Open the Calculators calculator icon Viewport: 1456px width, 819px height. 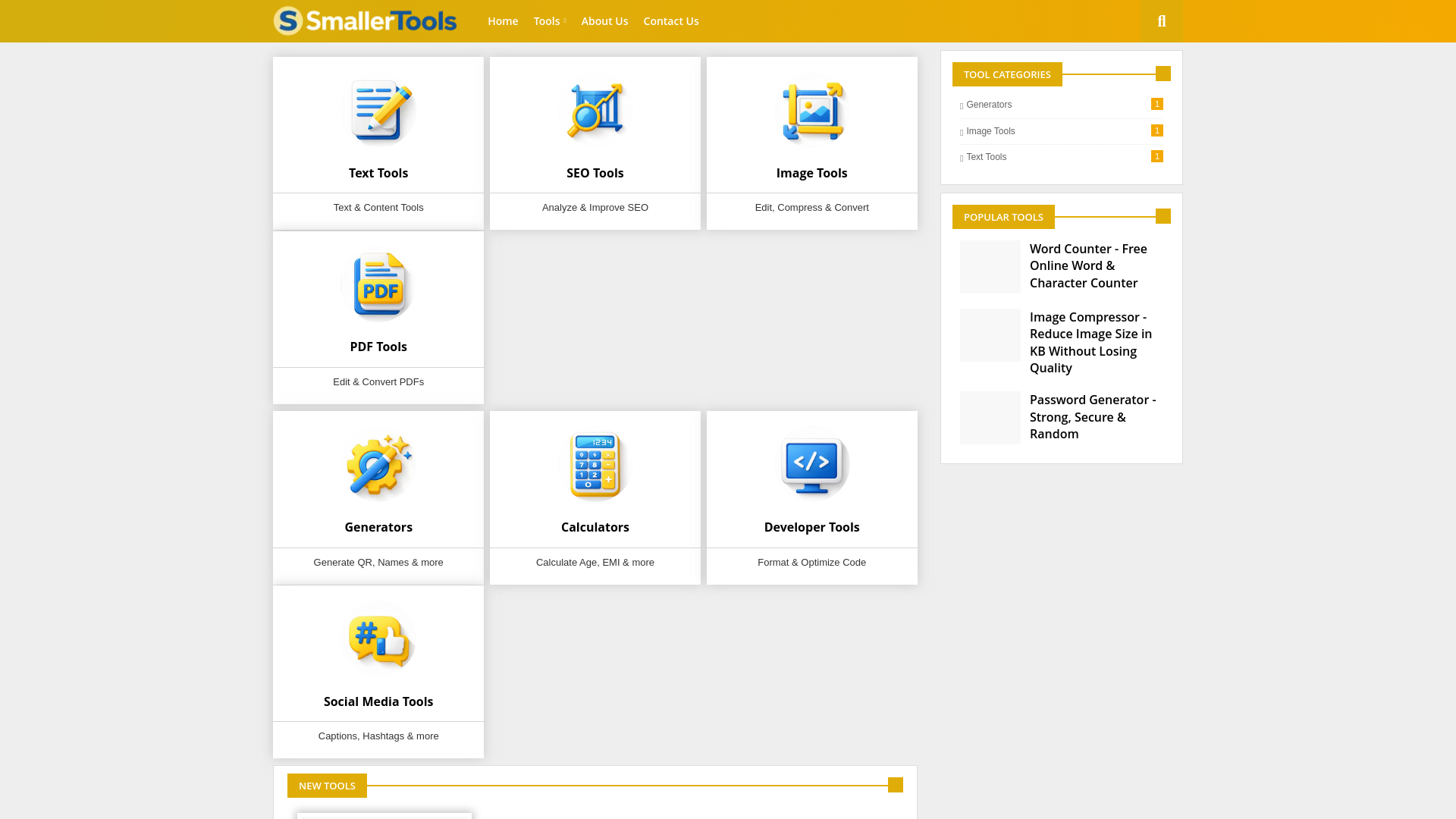point(595,466)
